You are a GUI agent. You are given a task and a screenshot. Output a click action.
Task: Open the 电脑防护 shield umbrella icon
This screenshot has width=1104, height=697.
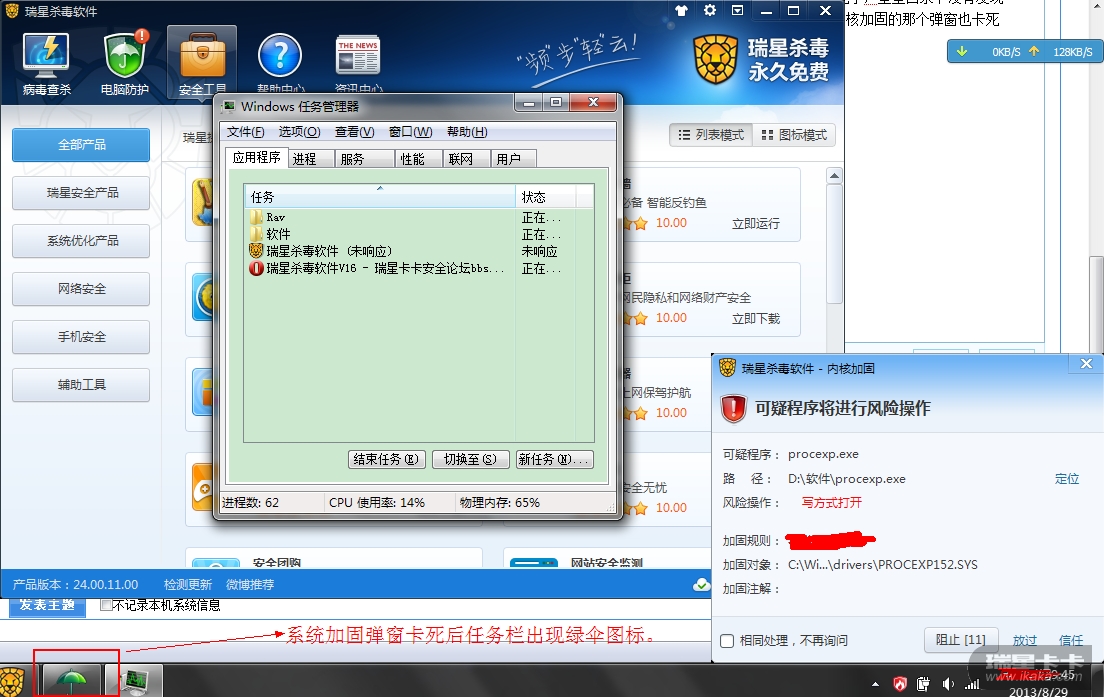(125, 63)
